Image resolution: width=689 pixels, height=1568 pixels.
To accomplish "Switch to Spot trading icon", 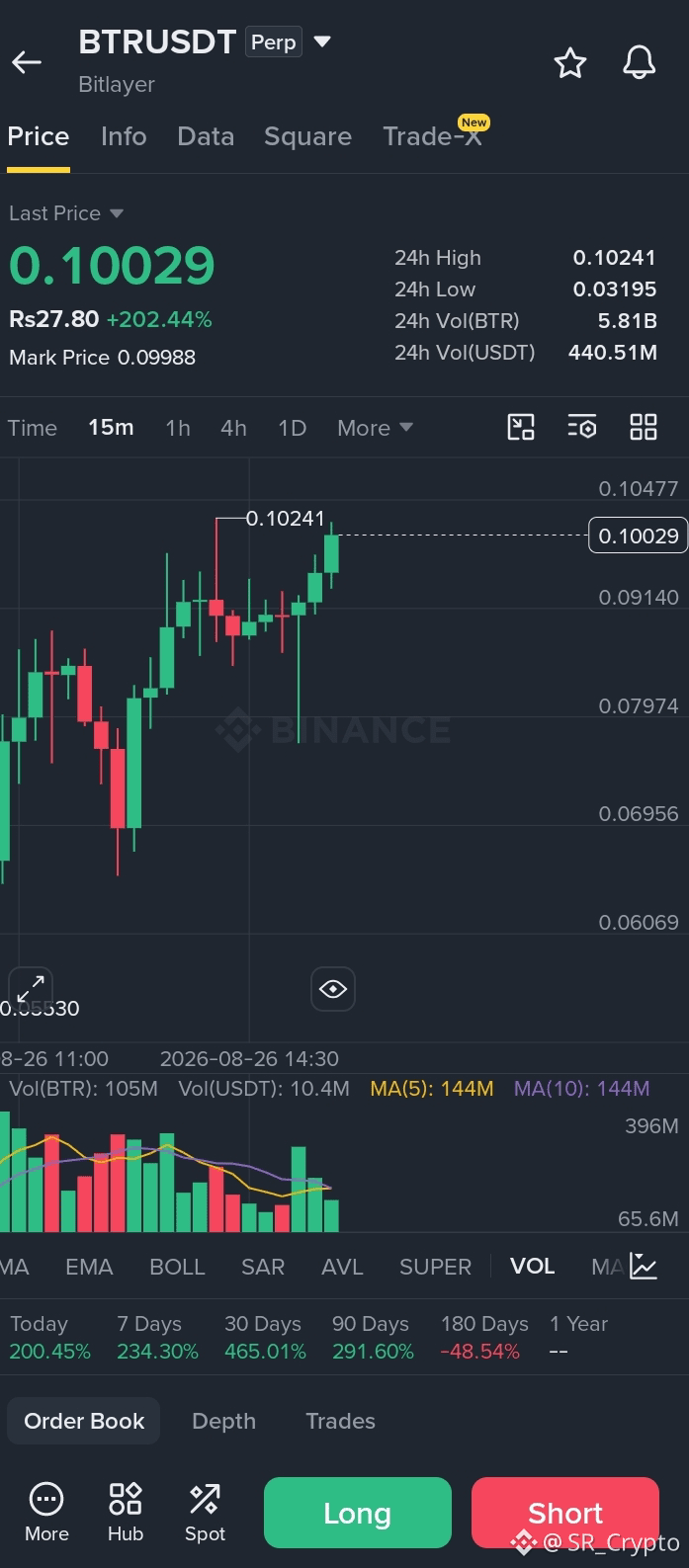I will (x=205, y=1513).
